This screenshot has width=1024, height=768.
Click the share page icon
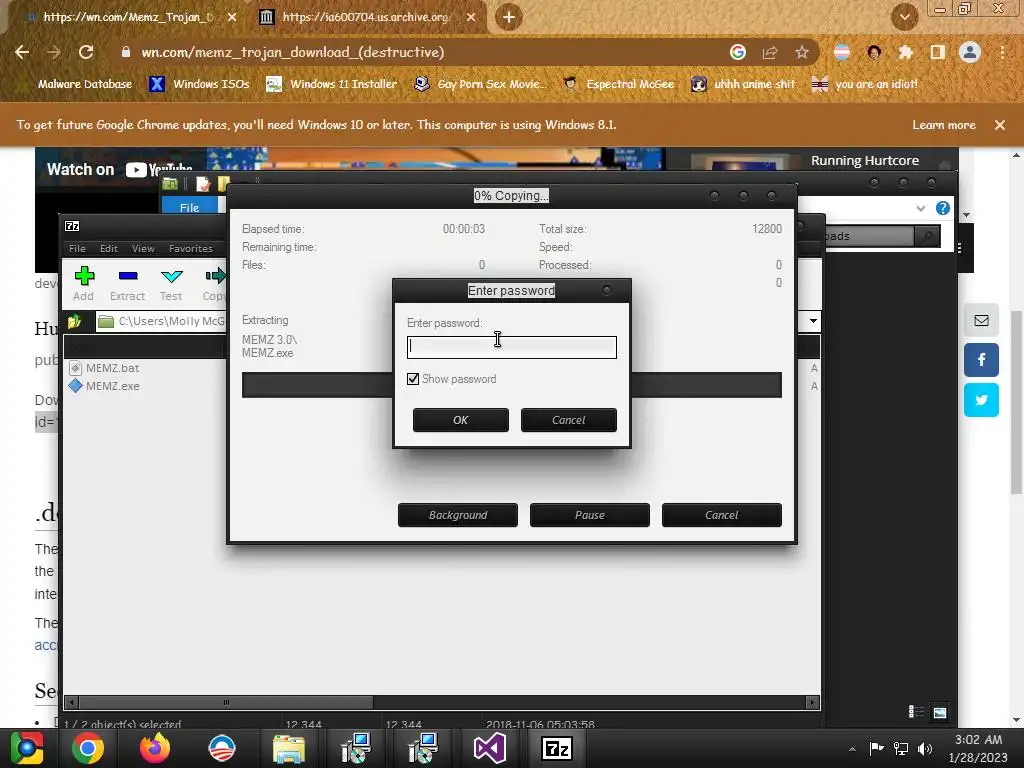pos(770,52)
